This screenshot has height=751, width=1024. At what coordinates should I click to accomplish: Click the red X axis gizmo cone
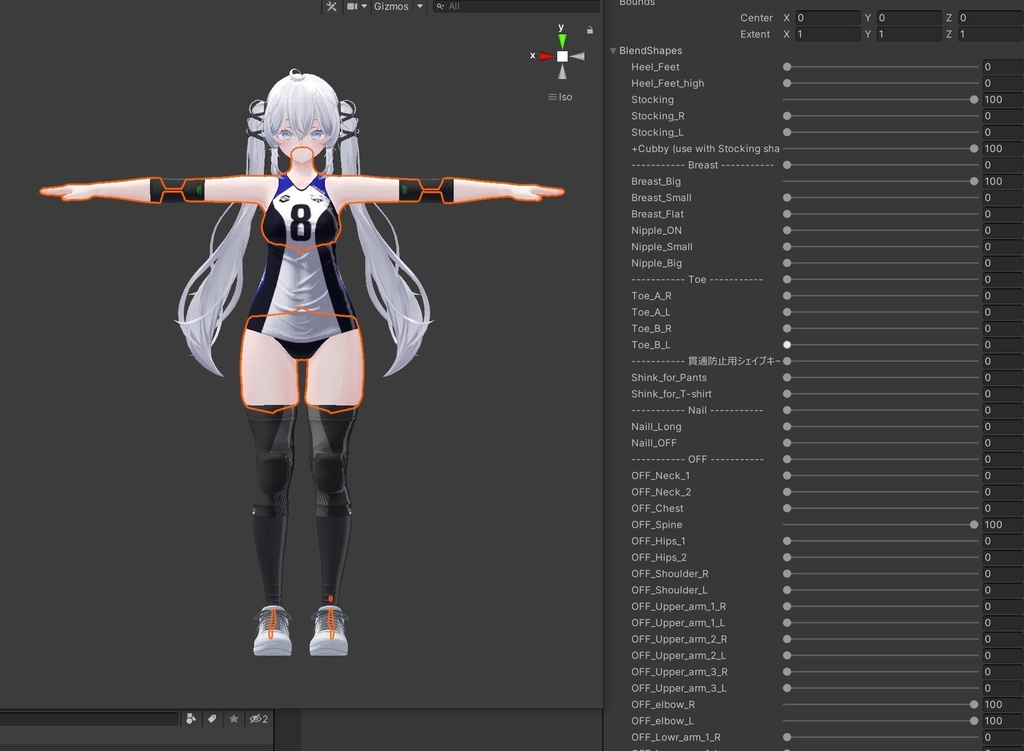pos(547,56)
